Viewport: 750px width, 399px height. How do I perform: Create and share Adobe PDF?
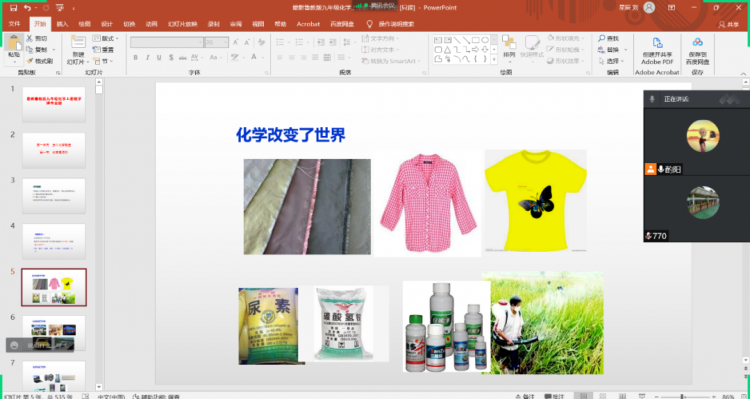click(657, 50)
